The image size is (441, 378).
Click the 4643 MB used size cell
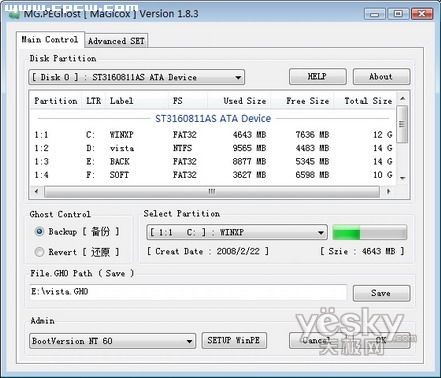(x=249, y=135)
